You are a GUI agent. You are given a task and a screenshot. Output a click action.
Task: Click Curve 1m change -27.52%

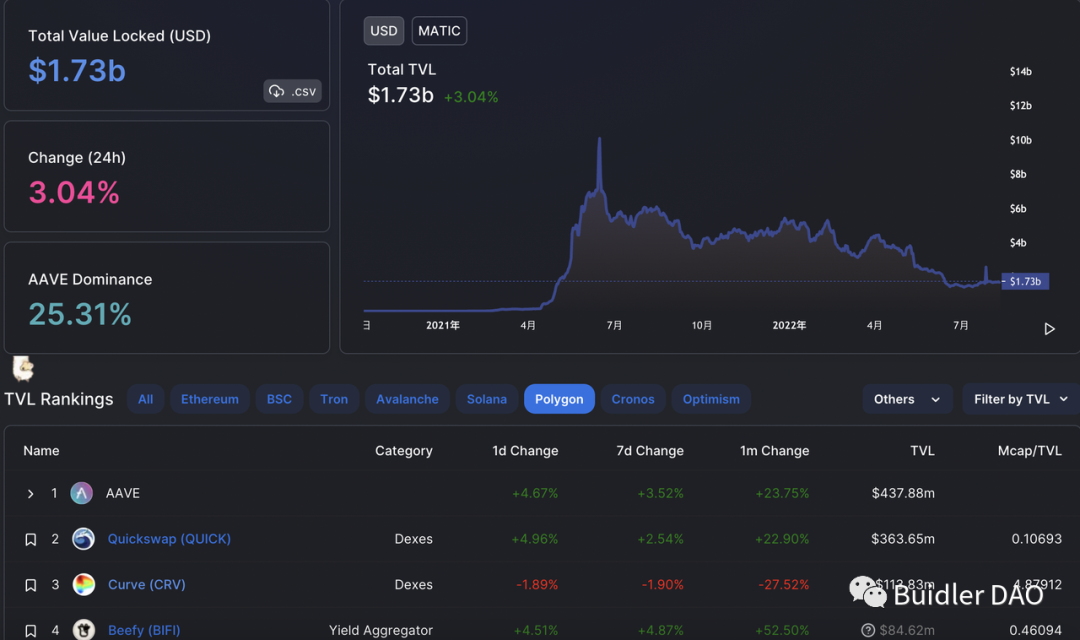(783, 584)
